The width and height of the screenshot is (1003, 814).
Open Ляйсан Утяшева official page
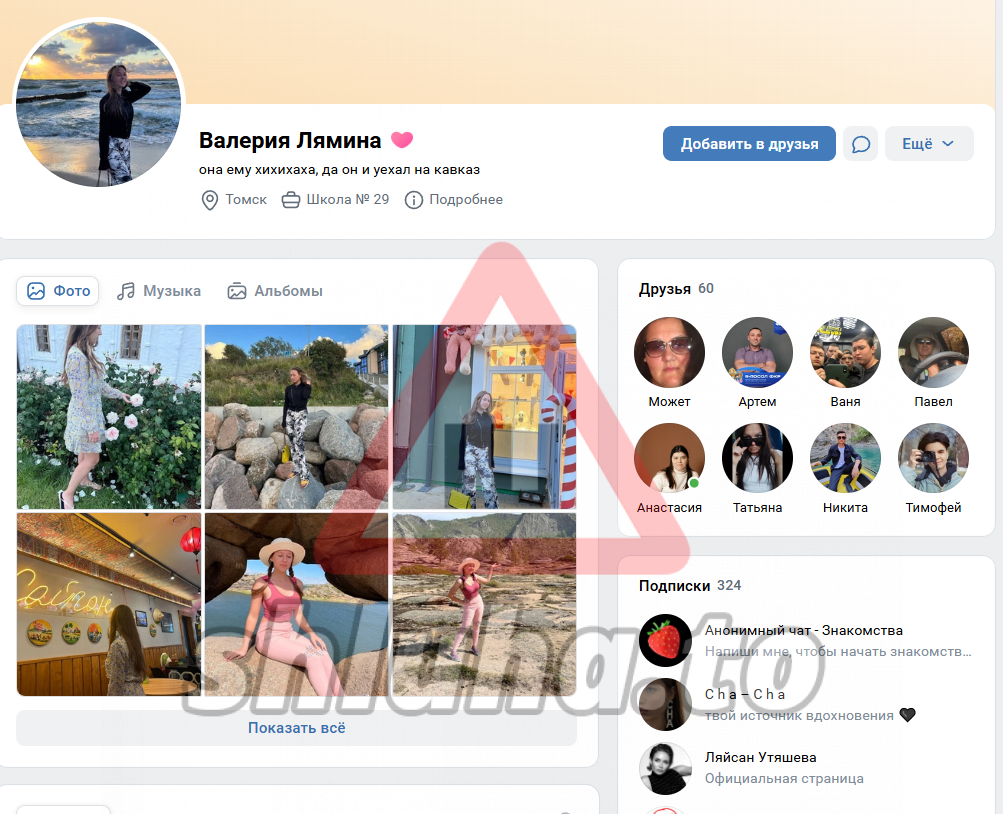[x=759, y=758]
